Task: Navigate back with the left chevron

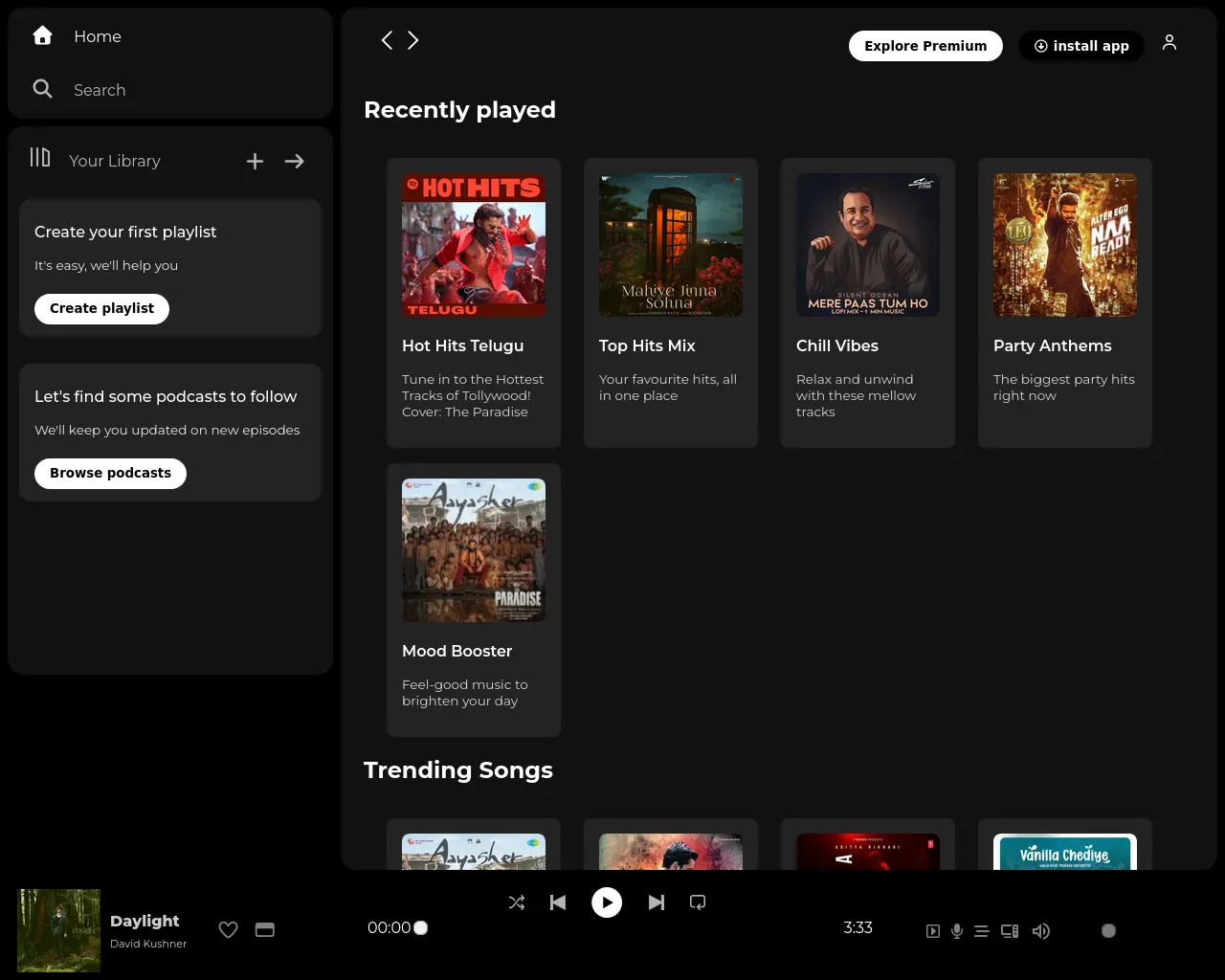Action: [x=387, y=40]
